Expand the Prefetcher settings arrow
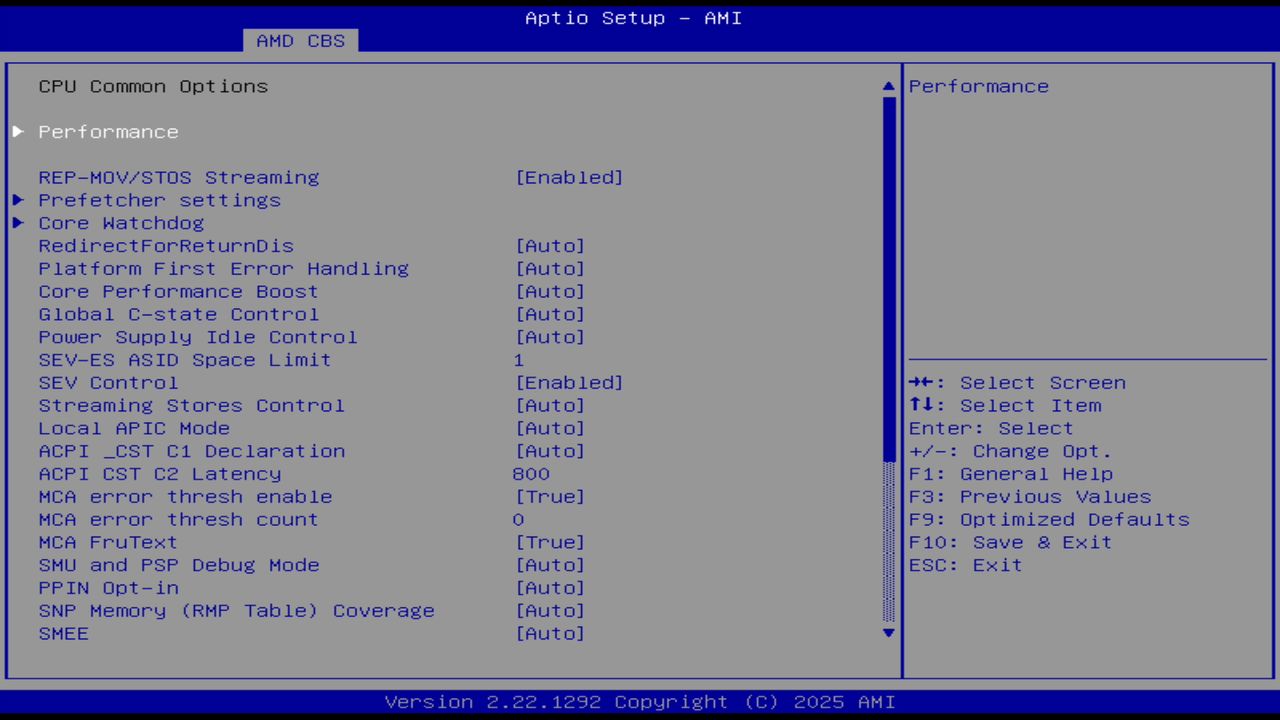The image size is (1280, 720). [18, 200]
